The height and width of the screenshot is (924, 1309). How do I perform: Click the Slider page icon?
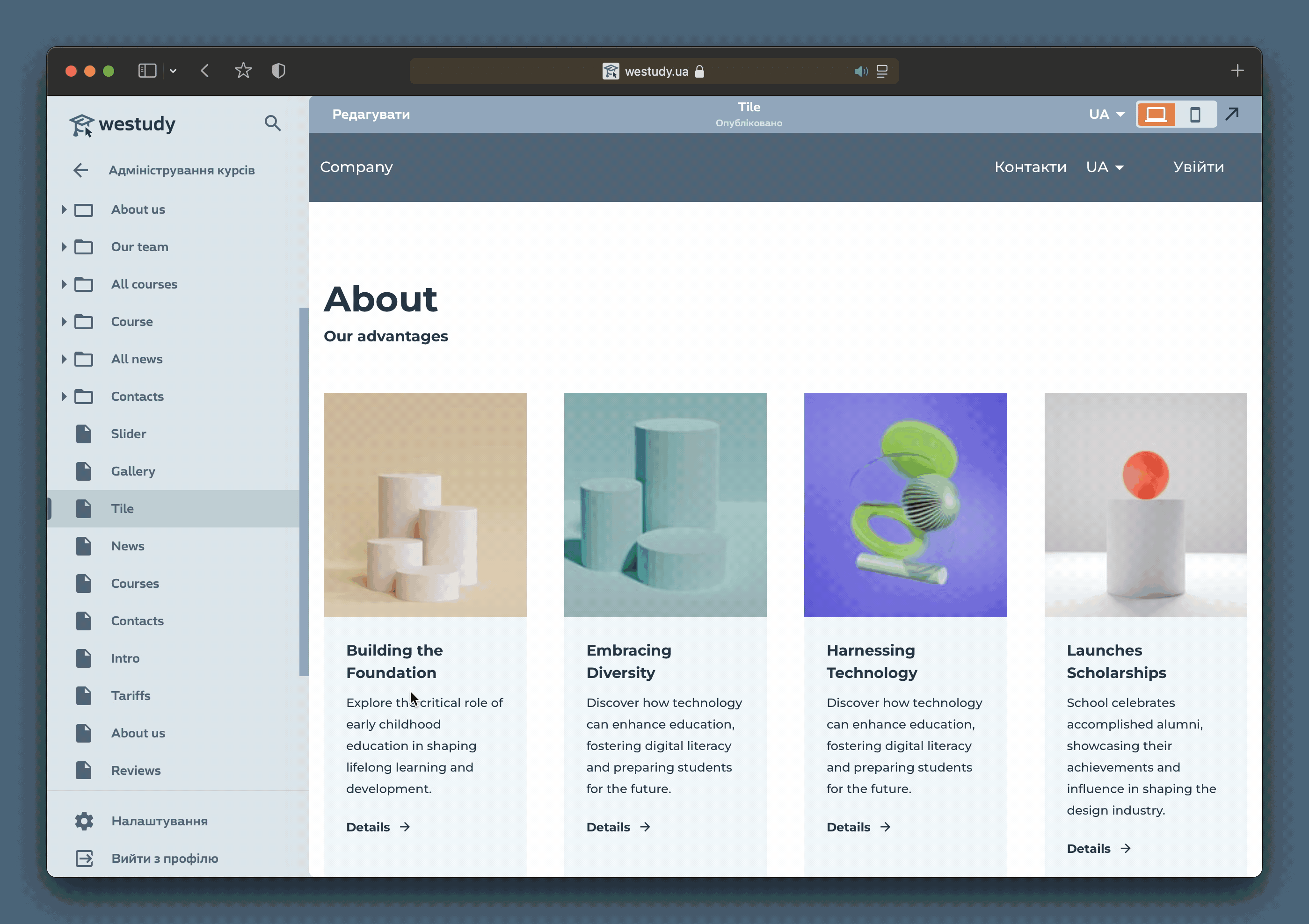coord(84,434)
